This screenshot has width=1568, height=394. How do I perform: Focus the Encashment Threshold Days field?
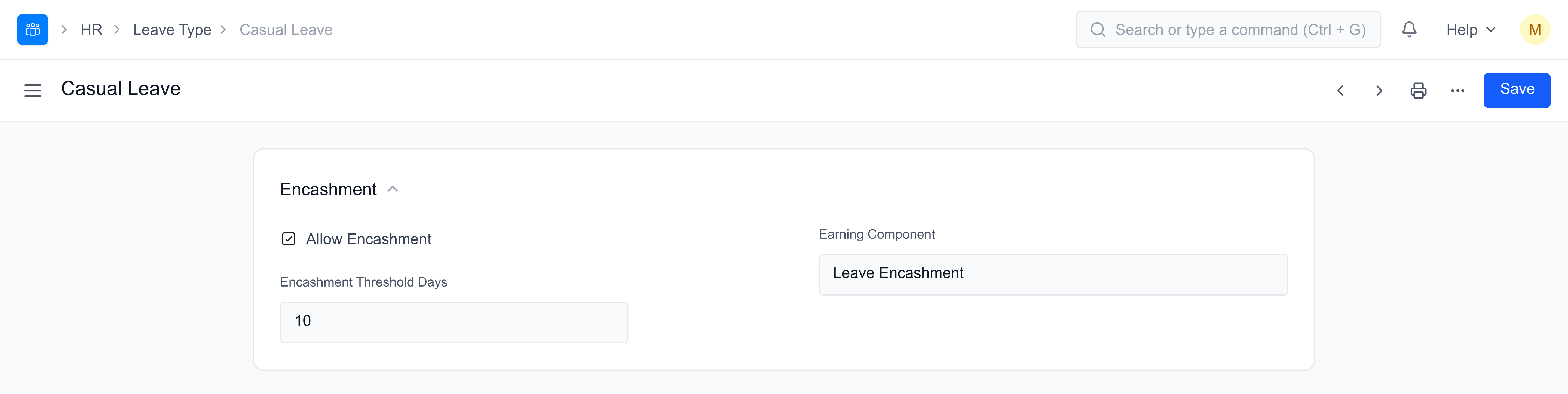coord(454,322)
